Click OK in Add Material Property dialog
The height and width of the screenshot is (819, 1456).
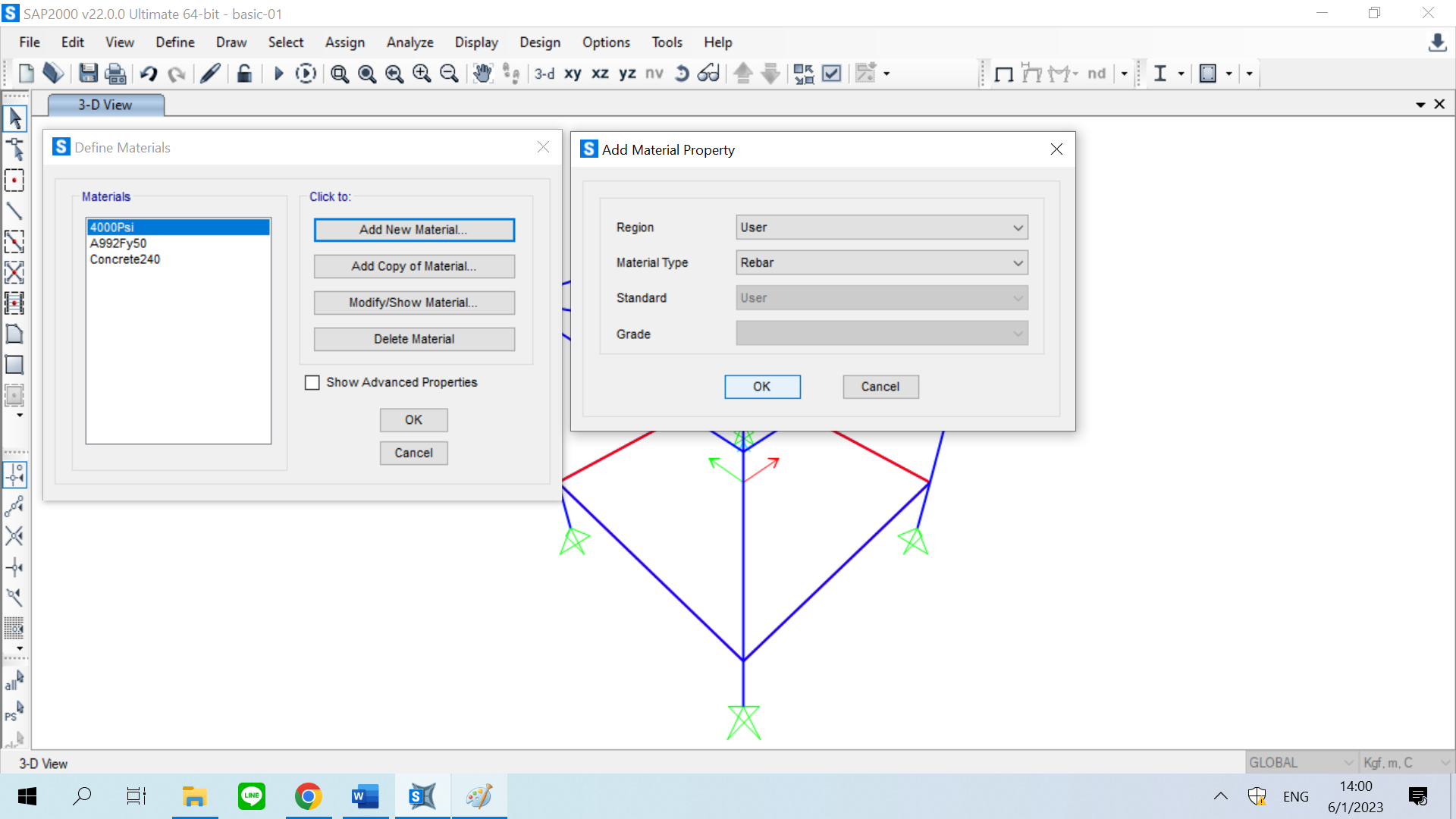click(x=761, y=387)
